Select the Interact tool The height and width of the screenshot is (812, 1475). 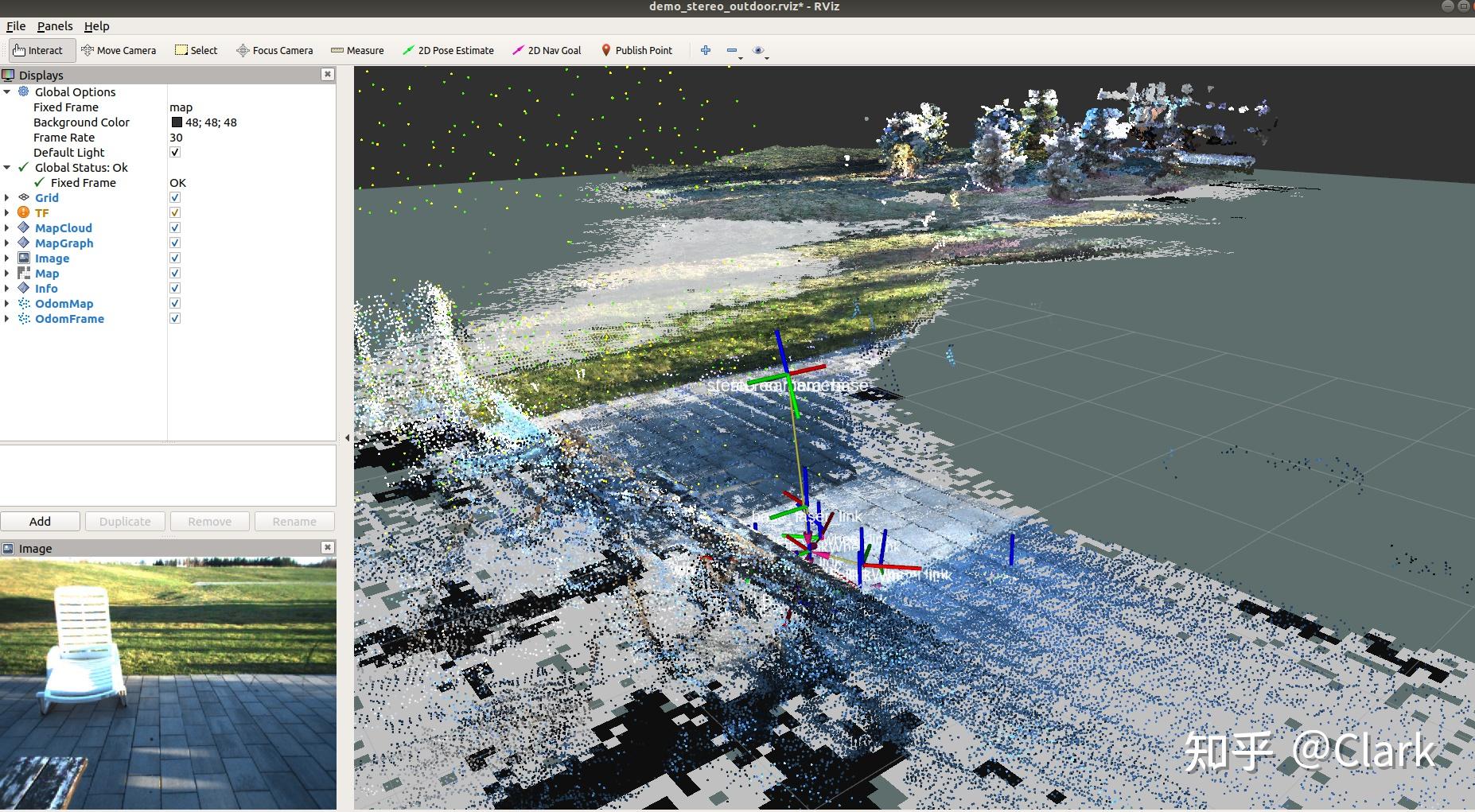click(x=40, y=49)
